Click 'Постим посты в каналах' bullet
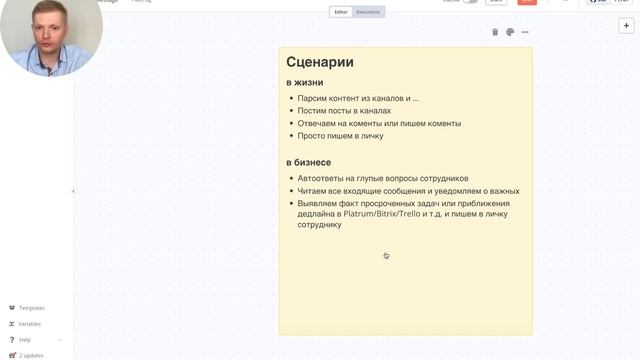 tap(344, 111)
